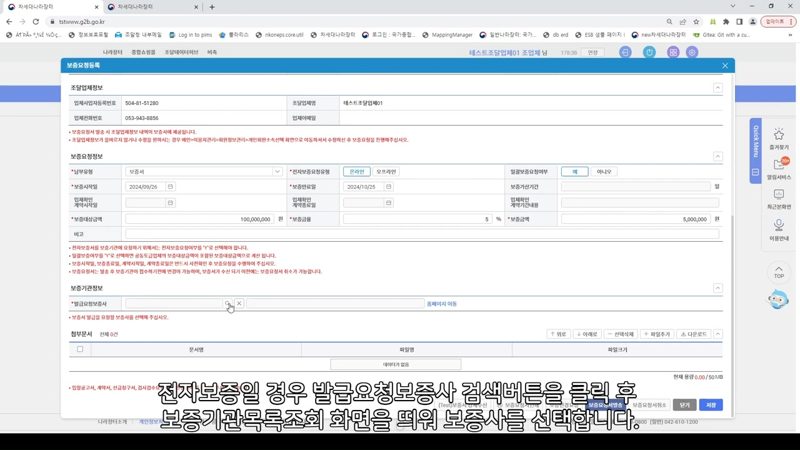
Task: Reload the page with browser refresh icon
Action: coord(36,21)
